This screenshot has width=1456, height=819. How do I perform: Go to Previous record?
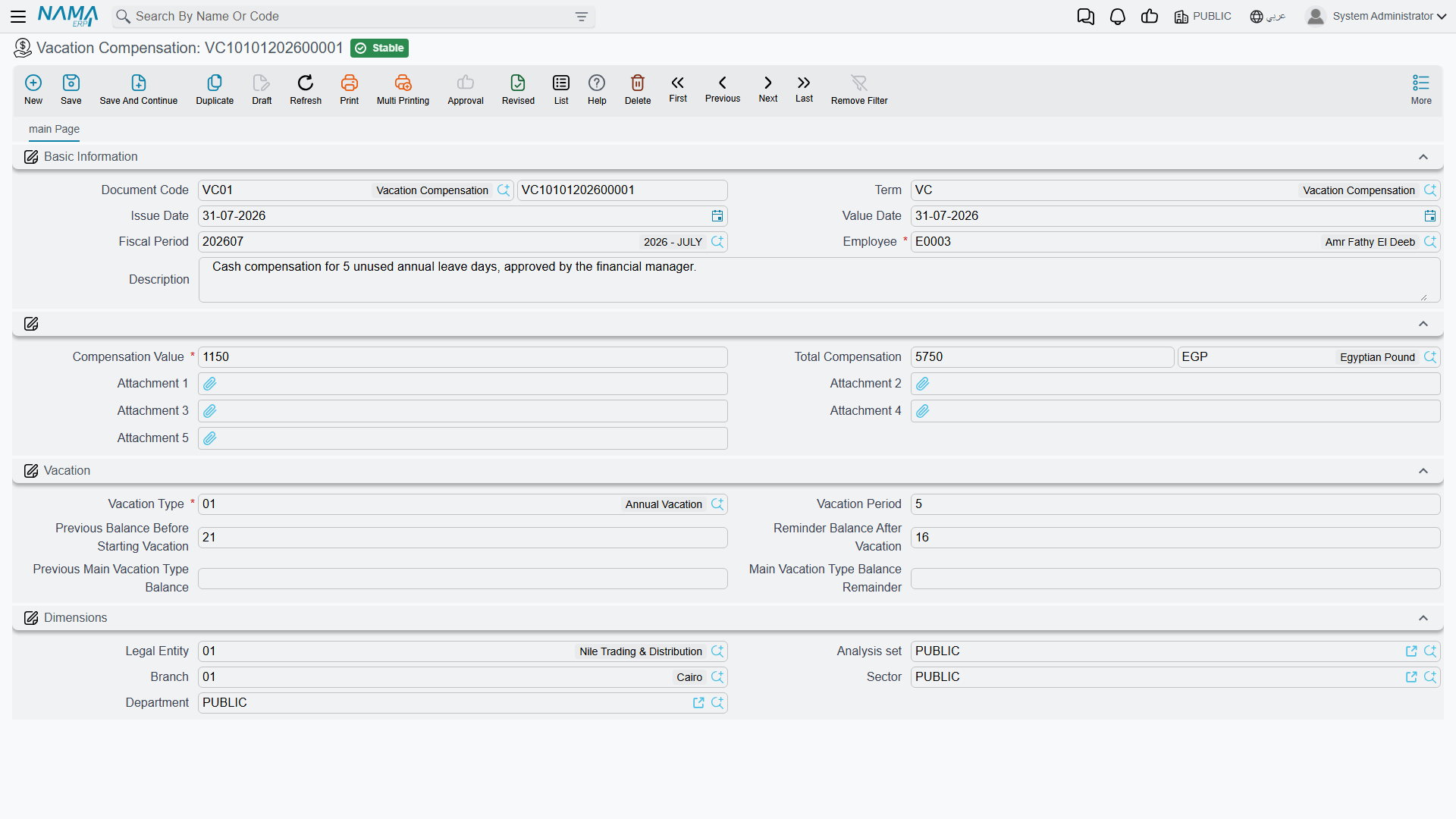click(x=723, y=89)
